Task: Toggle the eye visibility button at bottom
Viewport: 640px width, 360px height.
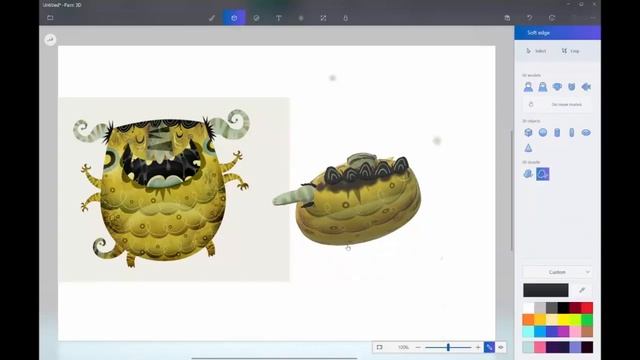Action: [x=501, y=347]
